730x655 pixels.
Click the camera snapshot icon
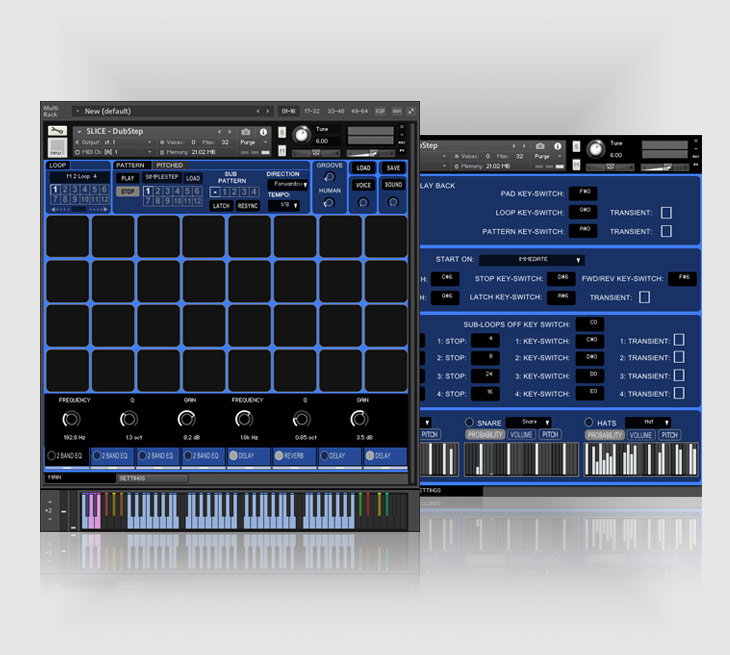(x=246, y=132)
